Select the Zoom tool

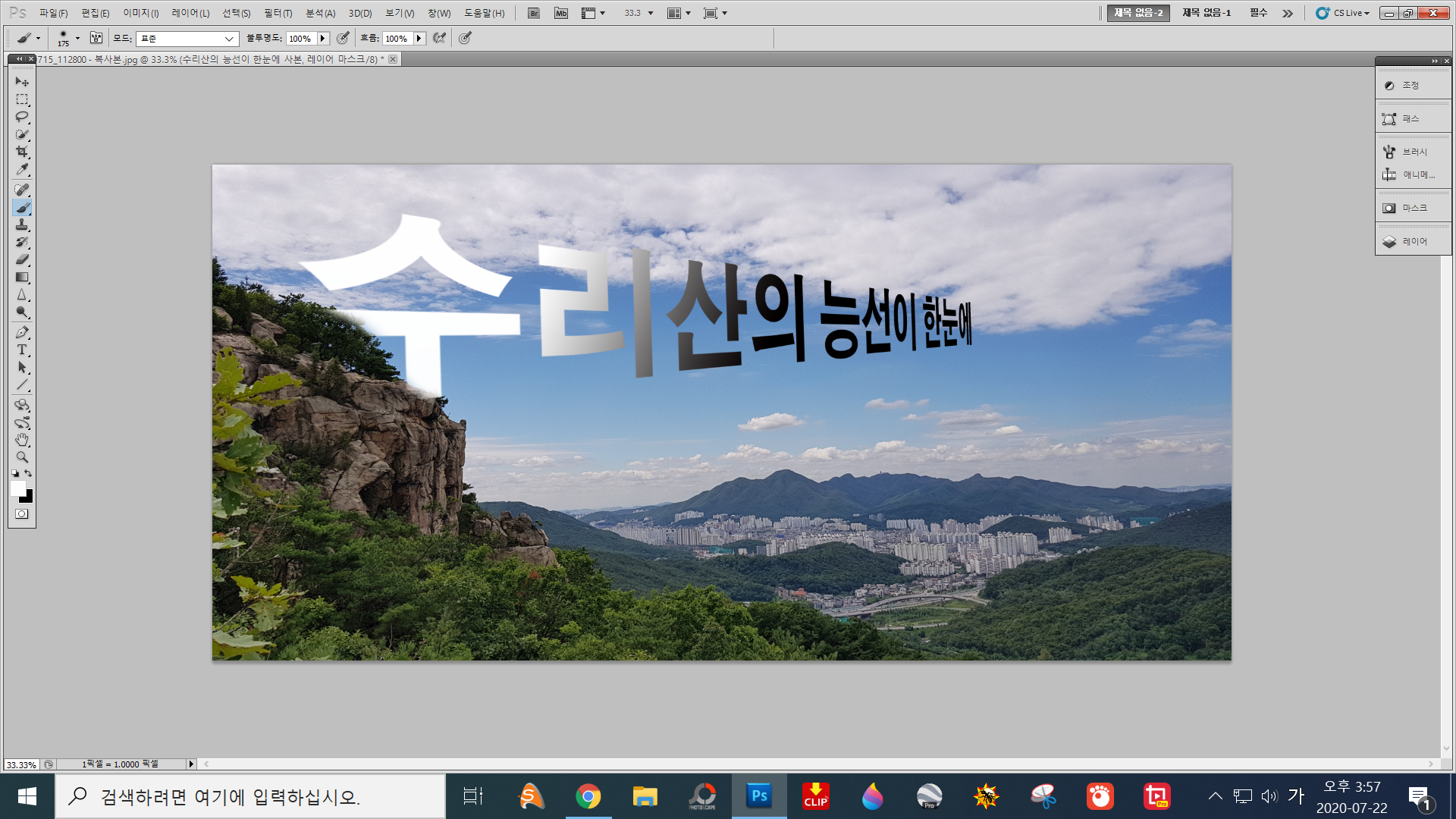click(x=21, y=457)
